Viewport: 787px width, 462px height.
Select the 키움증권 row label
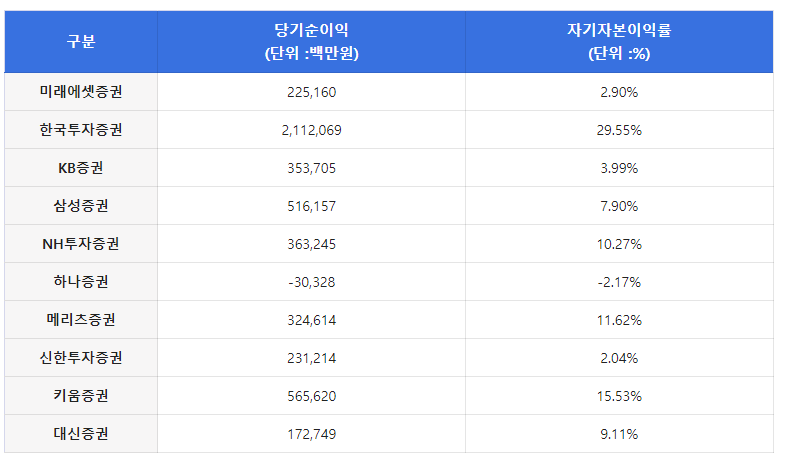pyautogui.click(x=81, y=396)
